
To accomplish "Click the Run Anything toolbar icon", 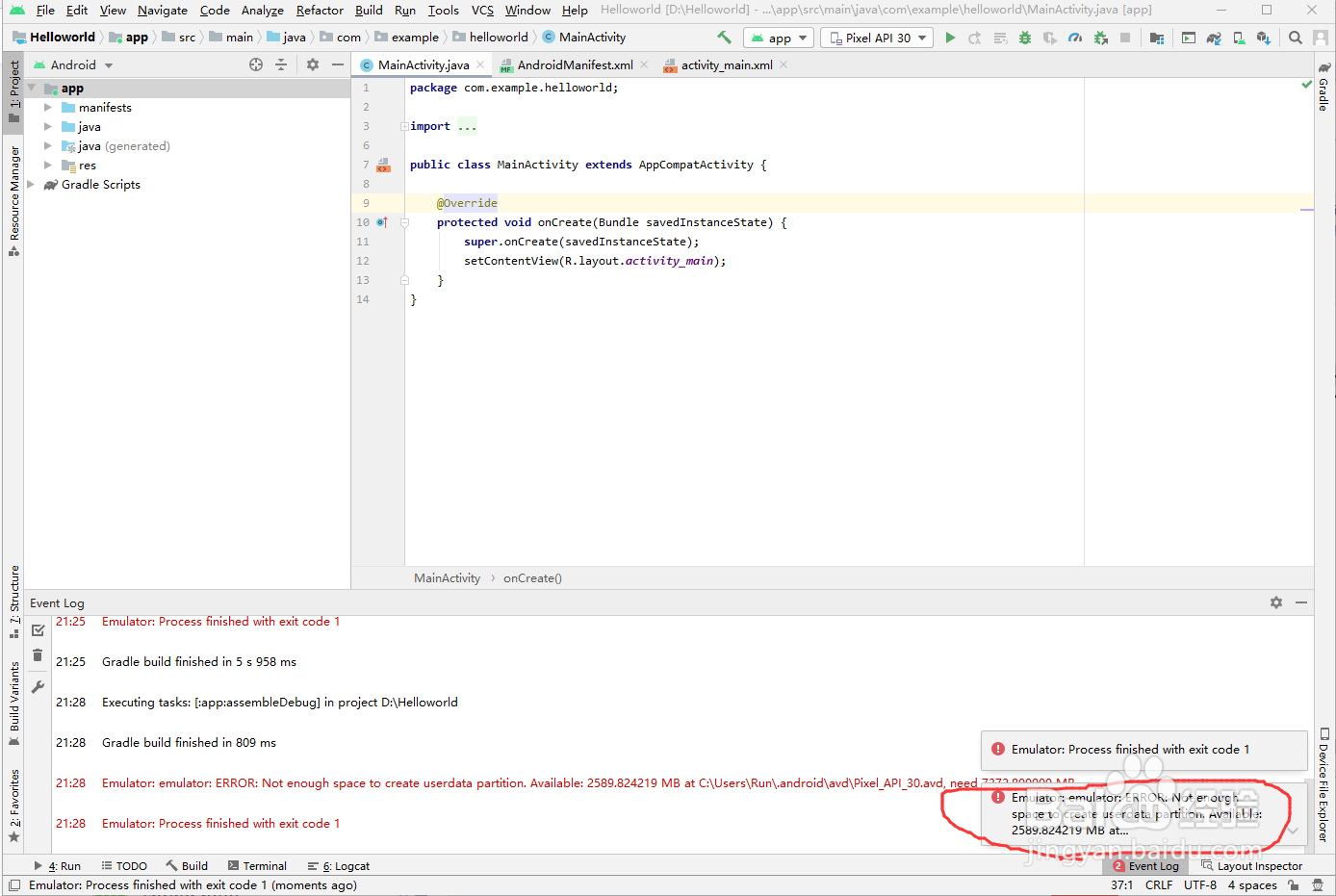I will [x=1189, y=38].
